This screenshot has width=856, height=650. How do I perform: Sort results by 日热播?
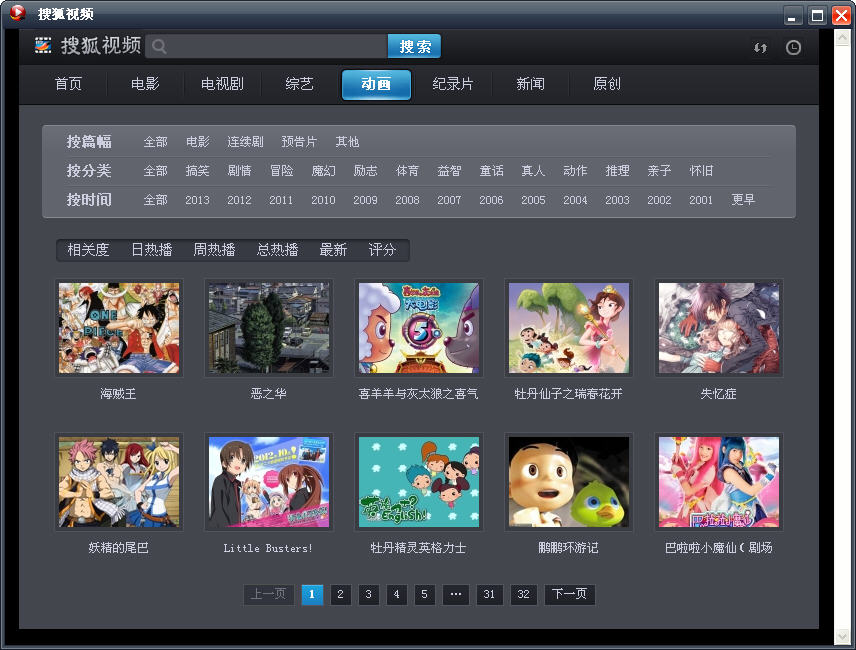152,250
